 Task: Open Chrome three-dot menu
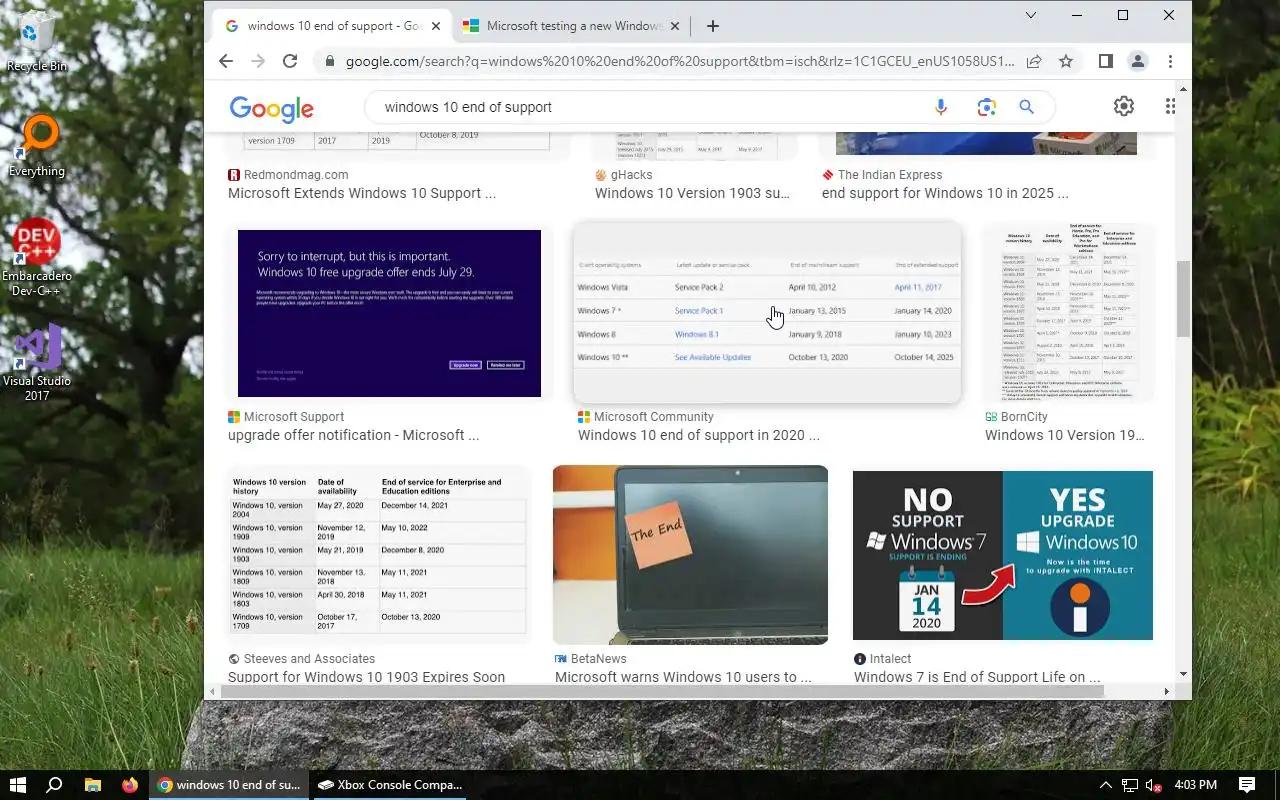point(1170,61)
